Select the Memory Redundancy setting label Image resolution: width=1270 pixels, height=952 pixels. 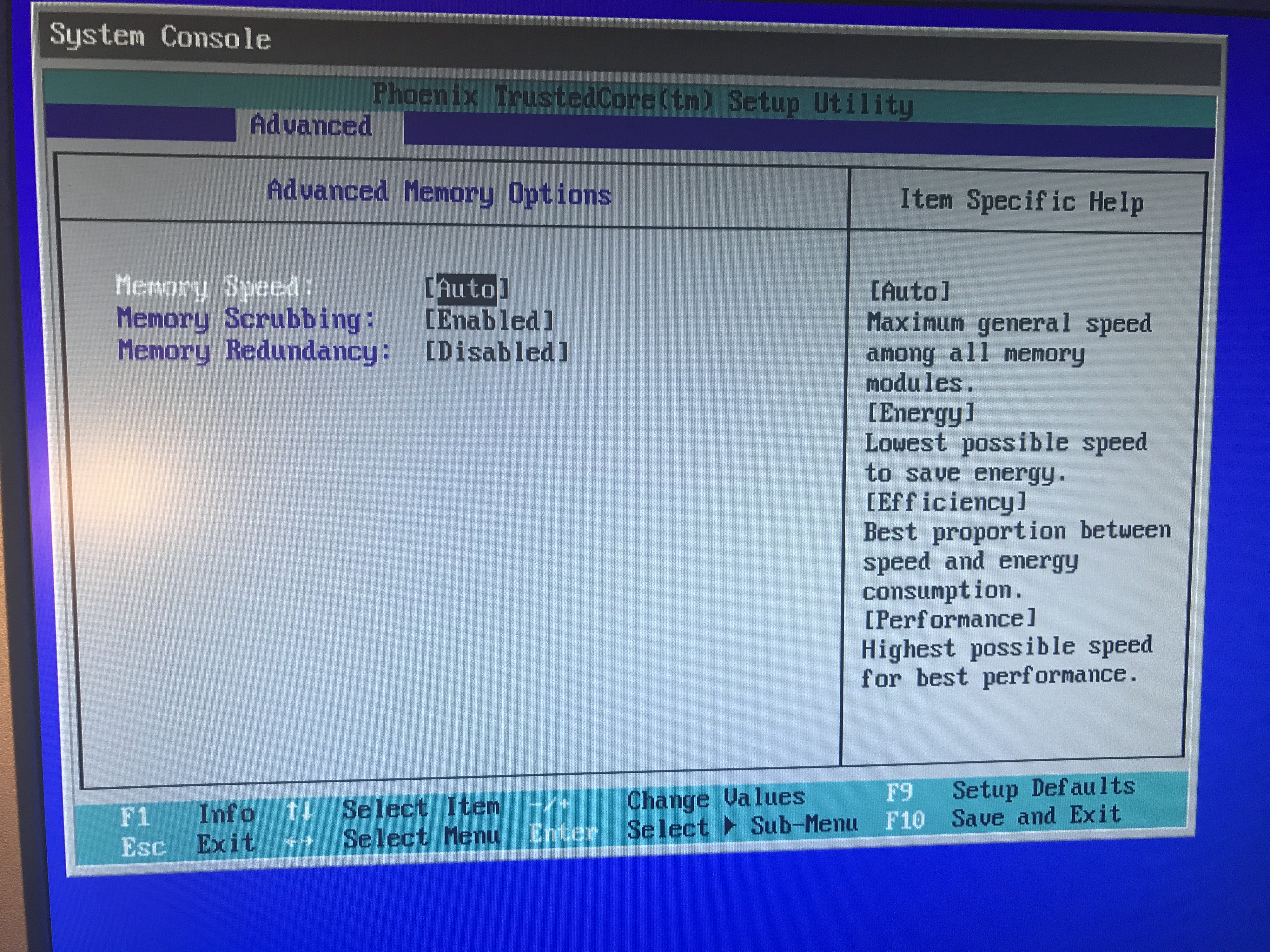(254, 351)
